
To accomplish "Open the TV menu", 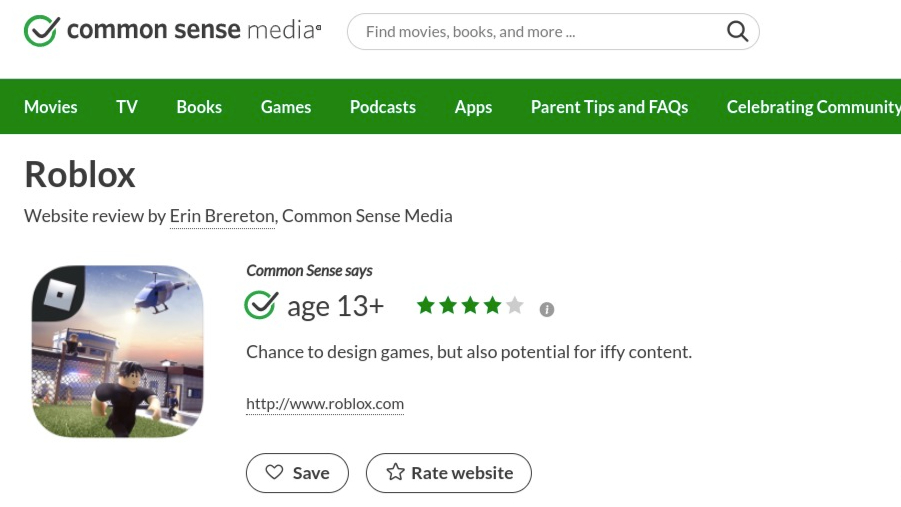I will tap(127, 107).
